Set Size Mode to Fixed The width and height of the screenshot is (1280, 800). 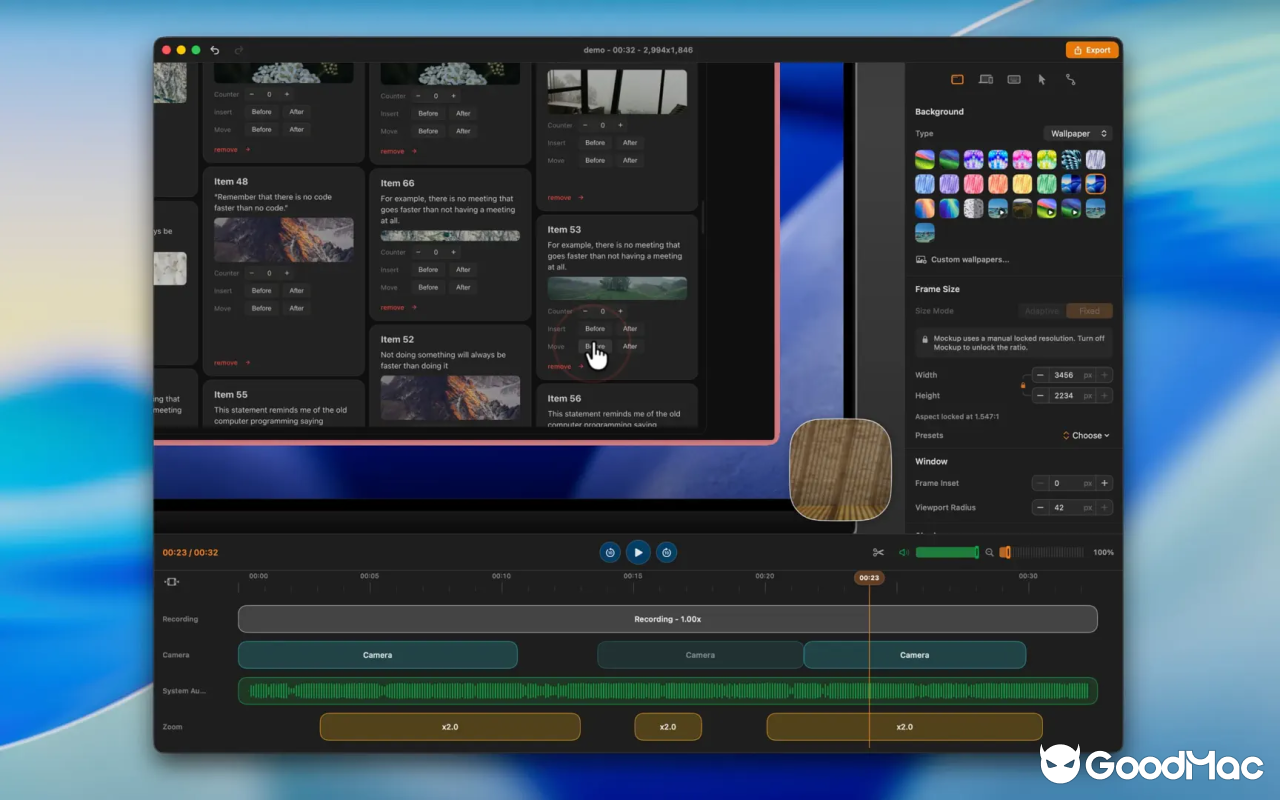pos(1089,311)
